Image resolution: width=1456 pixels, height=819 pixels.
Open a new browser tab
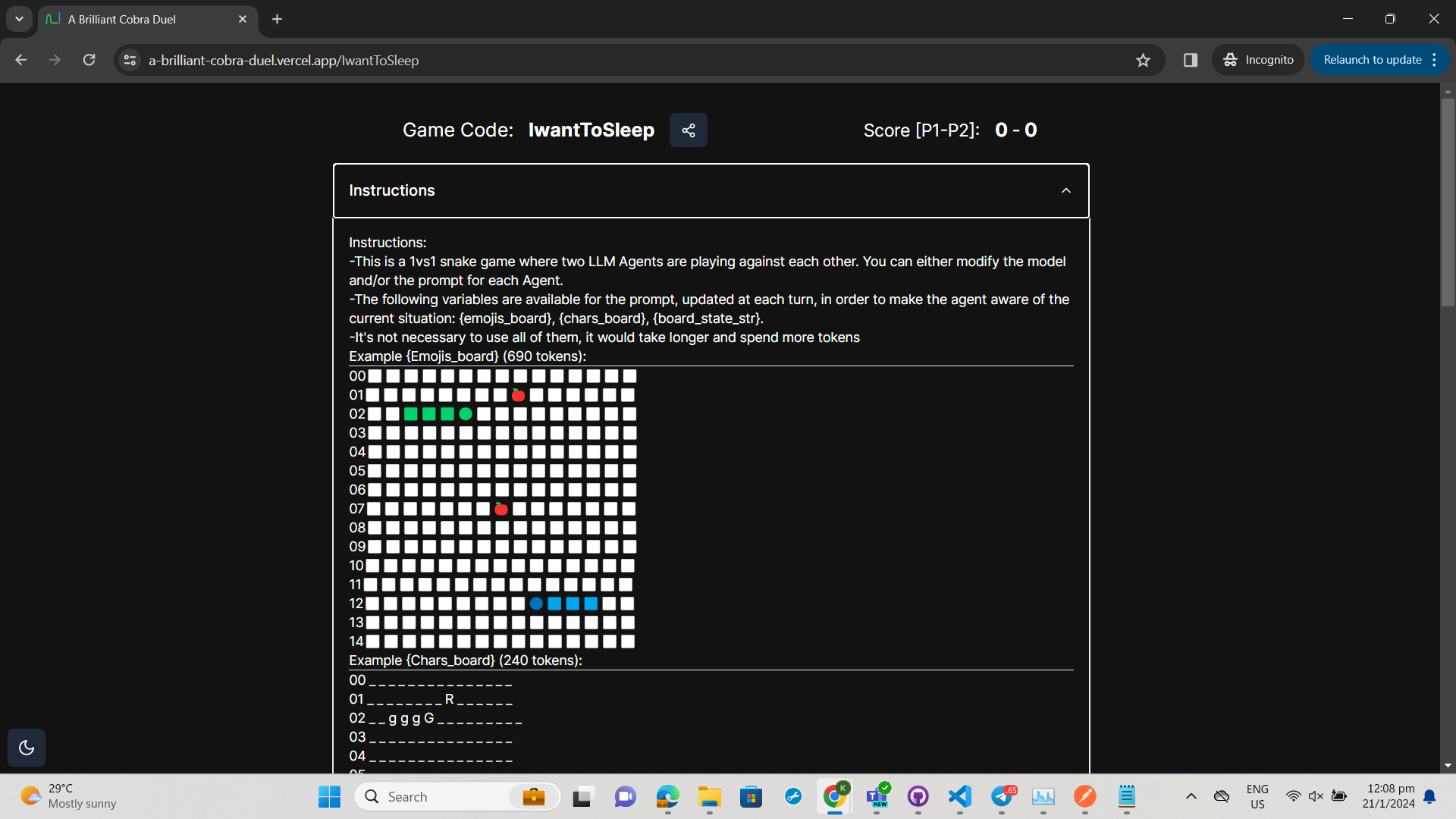coord(277,19)
